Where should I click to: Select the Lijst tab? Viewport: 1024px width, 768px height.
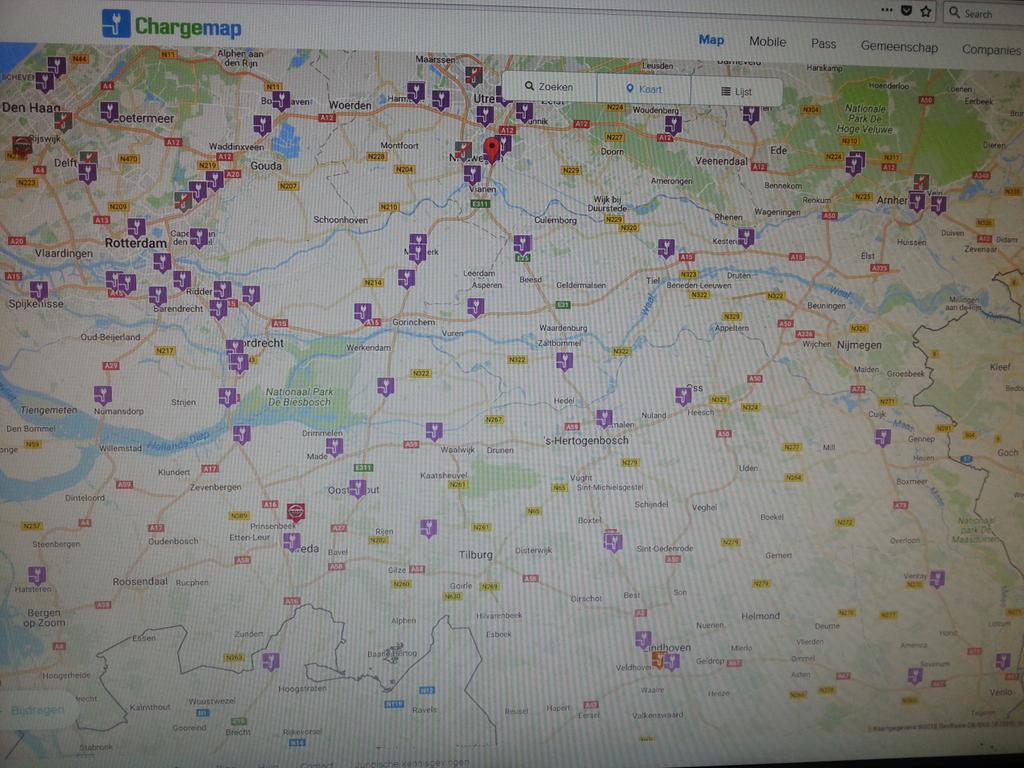click(736, 91)
